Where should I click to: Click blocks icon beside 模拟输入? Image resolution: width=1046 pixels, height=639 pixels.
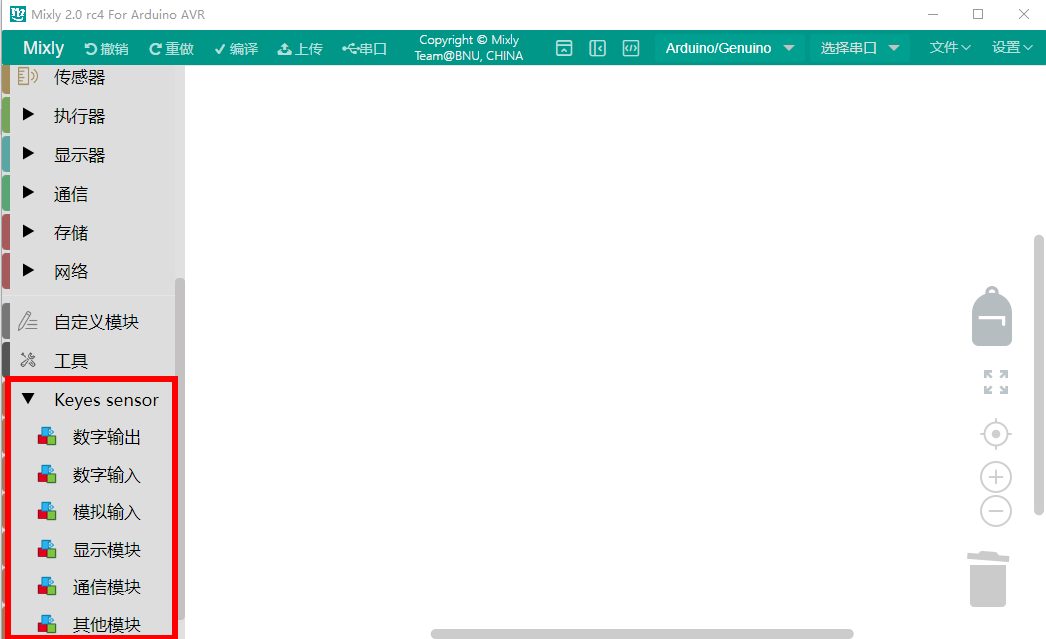[47, 512]
